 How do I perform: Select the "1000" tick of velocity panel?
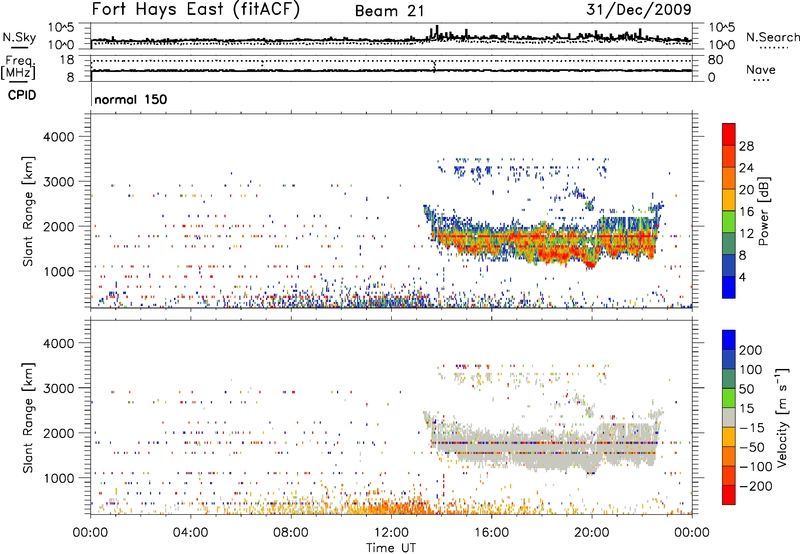(x=58, y=478)
